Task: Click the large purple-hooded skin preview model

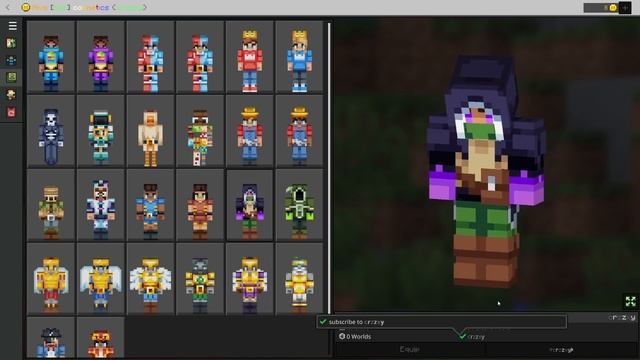Action: [486, 171]
